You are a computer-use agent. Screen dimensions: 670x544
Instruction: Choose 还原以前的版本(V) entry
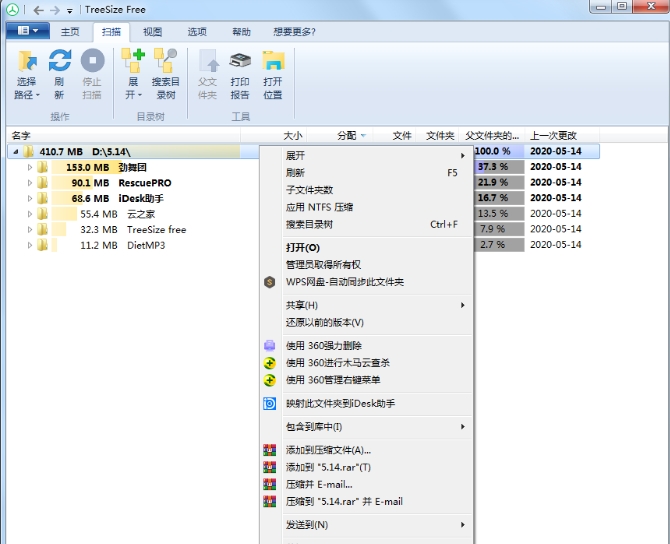coord(367,322)
